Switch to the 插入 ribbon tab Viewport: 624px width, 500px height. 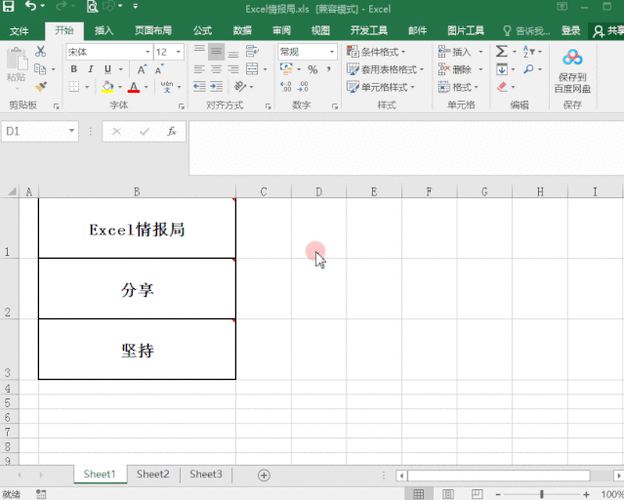click(x=104, y=31)
